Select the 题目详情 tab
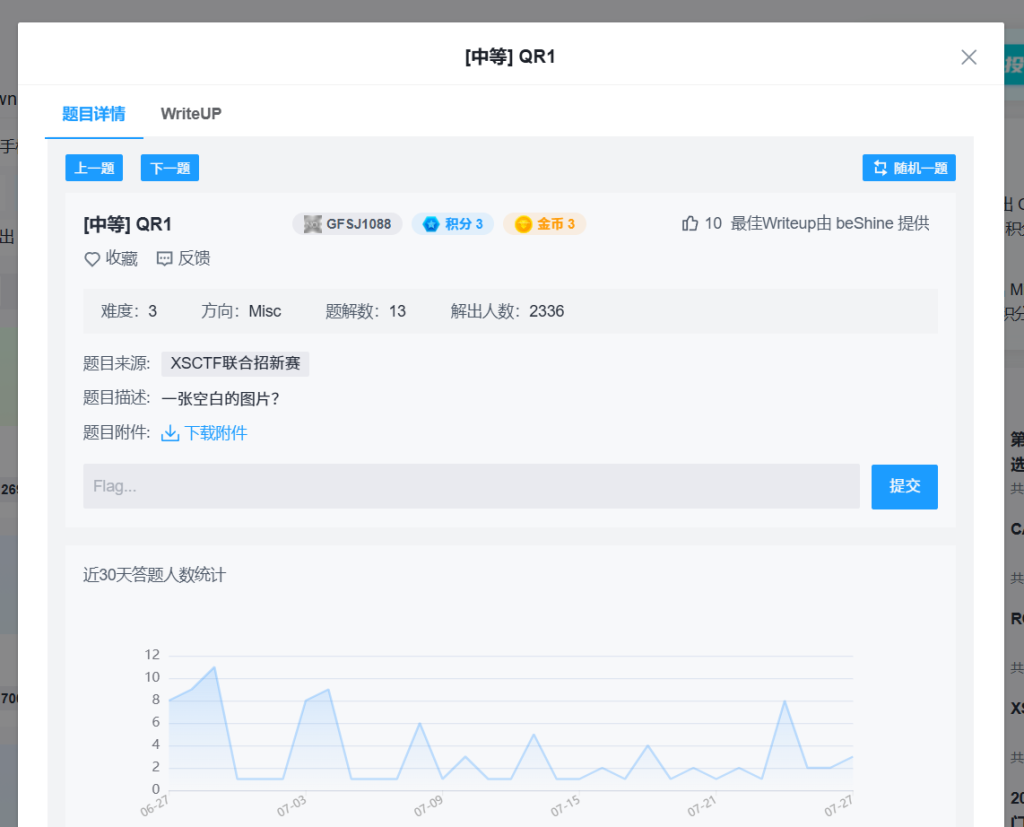1024x827 pixels. pos(94,114)
